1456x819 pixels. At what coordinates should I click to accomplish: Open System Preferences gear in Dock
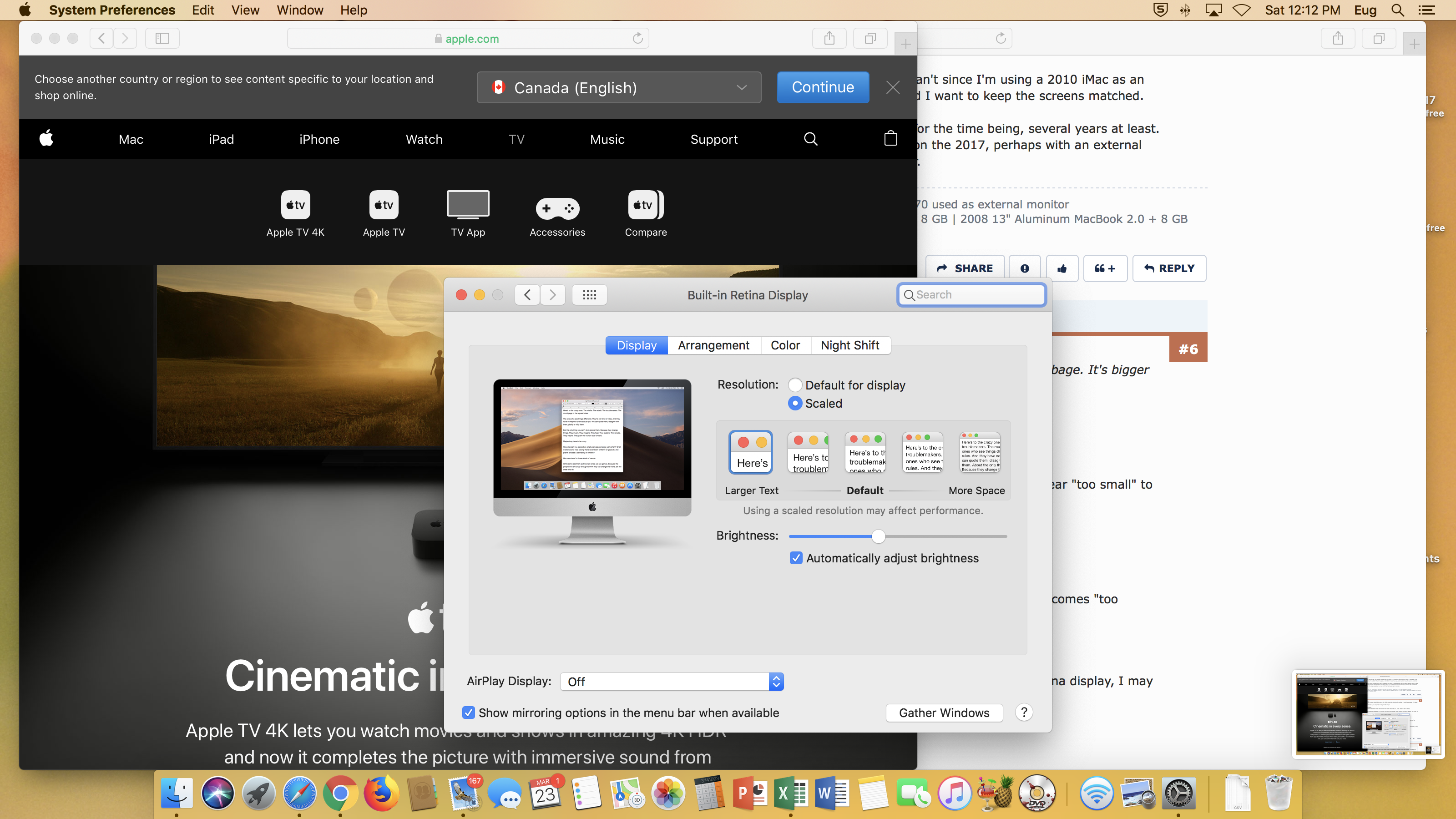coord(1178,793)
